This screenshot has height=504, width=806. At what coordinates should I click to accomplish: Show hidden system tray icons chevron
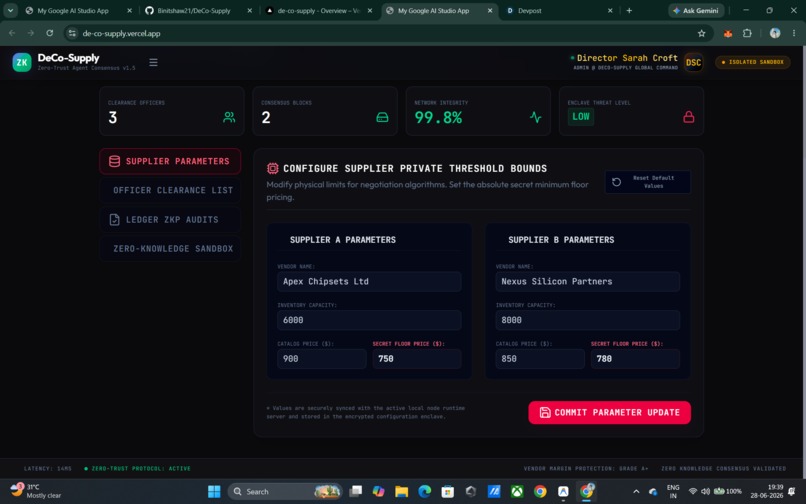pos(636,492)
